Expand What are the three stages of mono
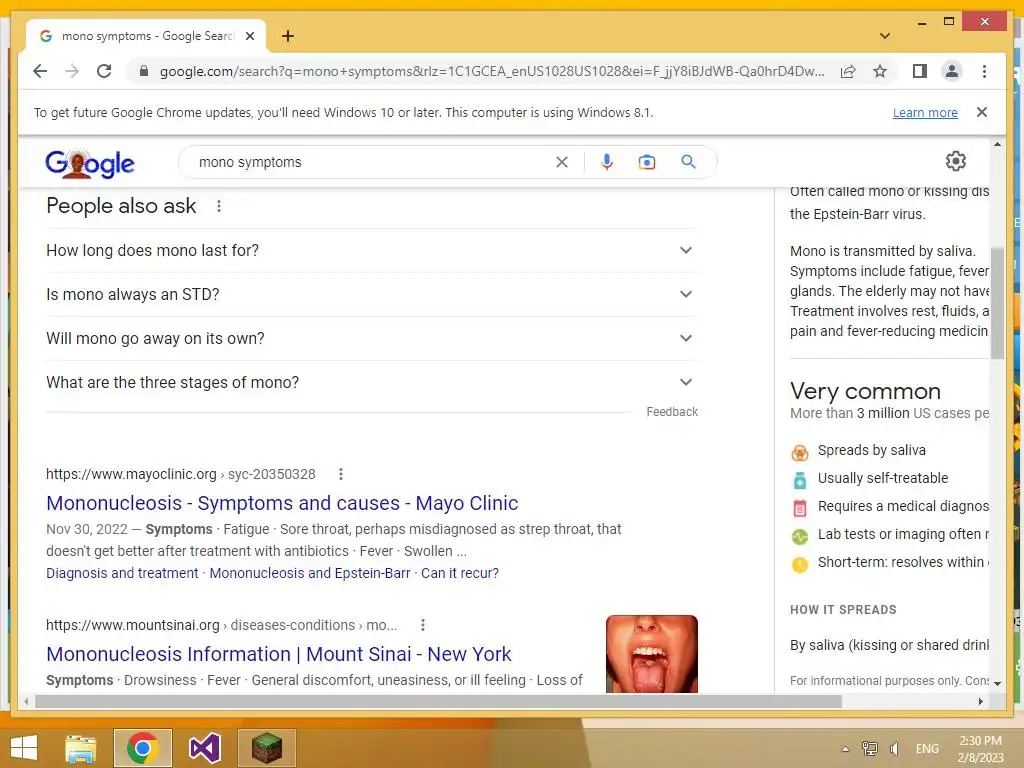The height and width of the screenshot is (768, 1024). point(371,382)
